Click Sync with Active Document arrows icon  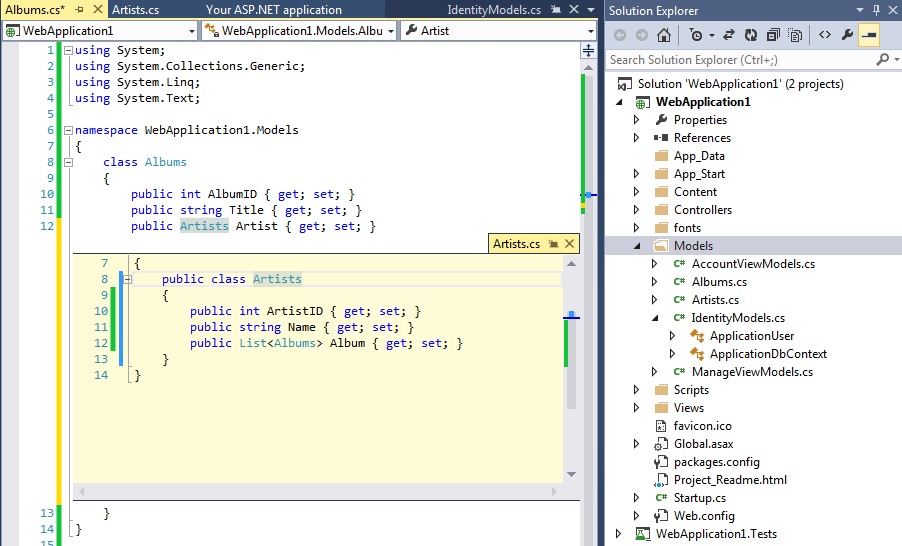point(729,35)
